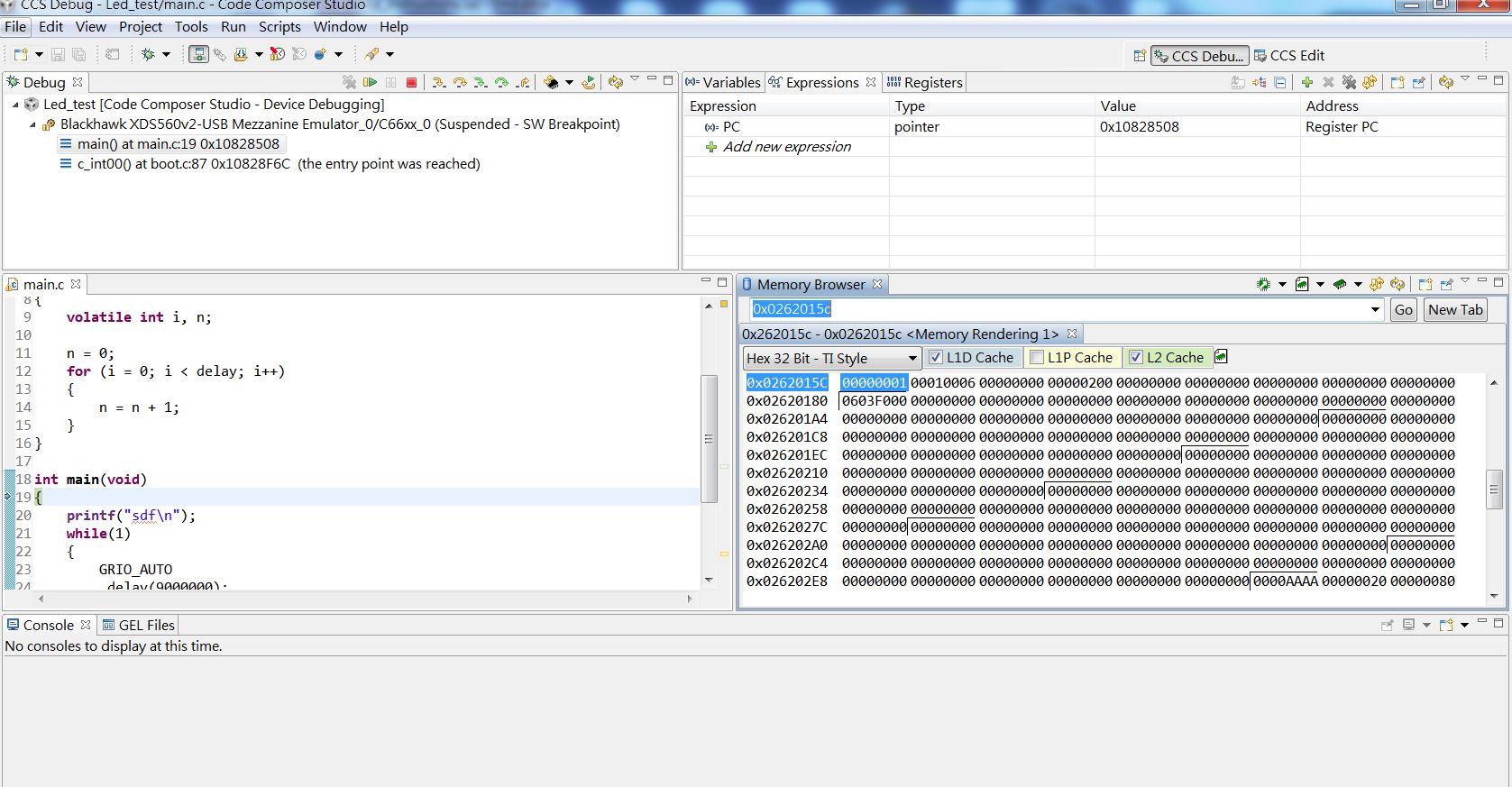Click the Assembly Step Over icon
Screen dimensions: 1512x787
pyautogui.click(x=501, y=82)
